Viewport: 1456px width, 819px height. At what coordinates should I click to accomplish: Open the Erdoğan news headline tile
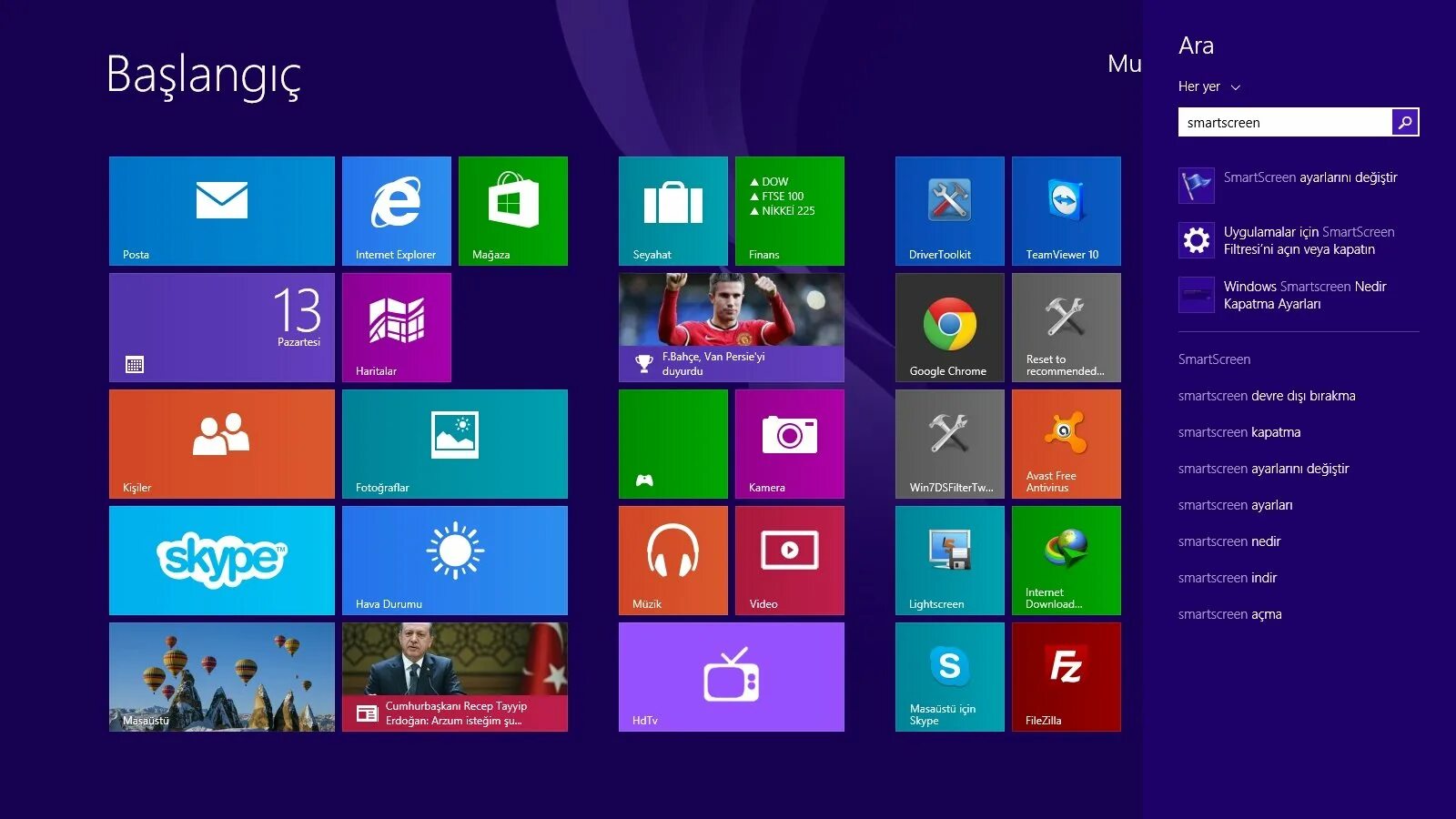point(455,677)
